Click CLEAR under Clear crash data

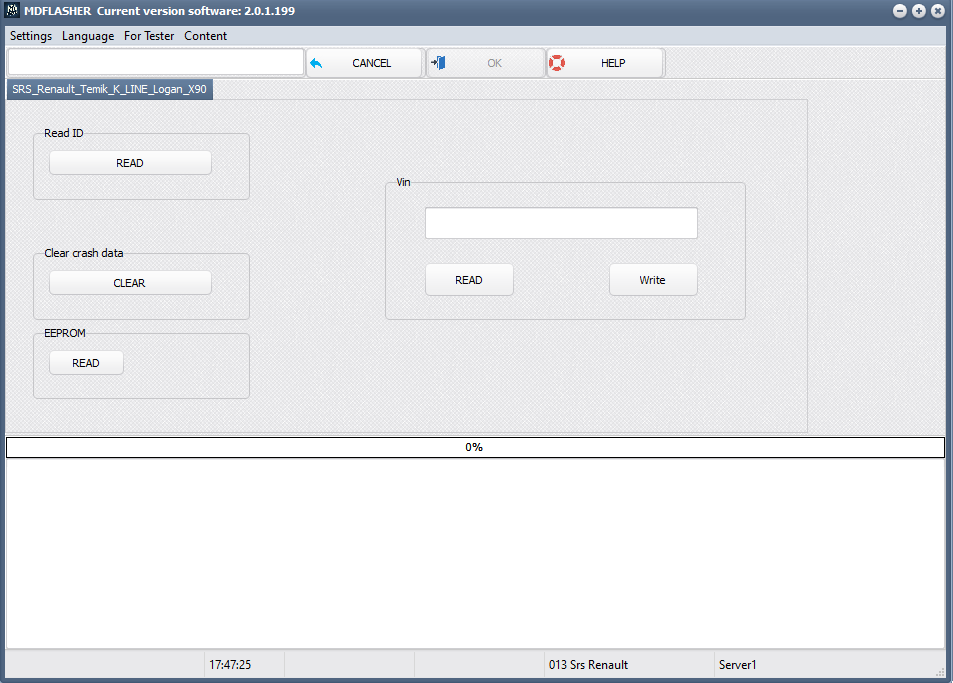(x=130, y=283)
